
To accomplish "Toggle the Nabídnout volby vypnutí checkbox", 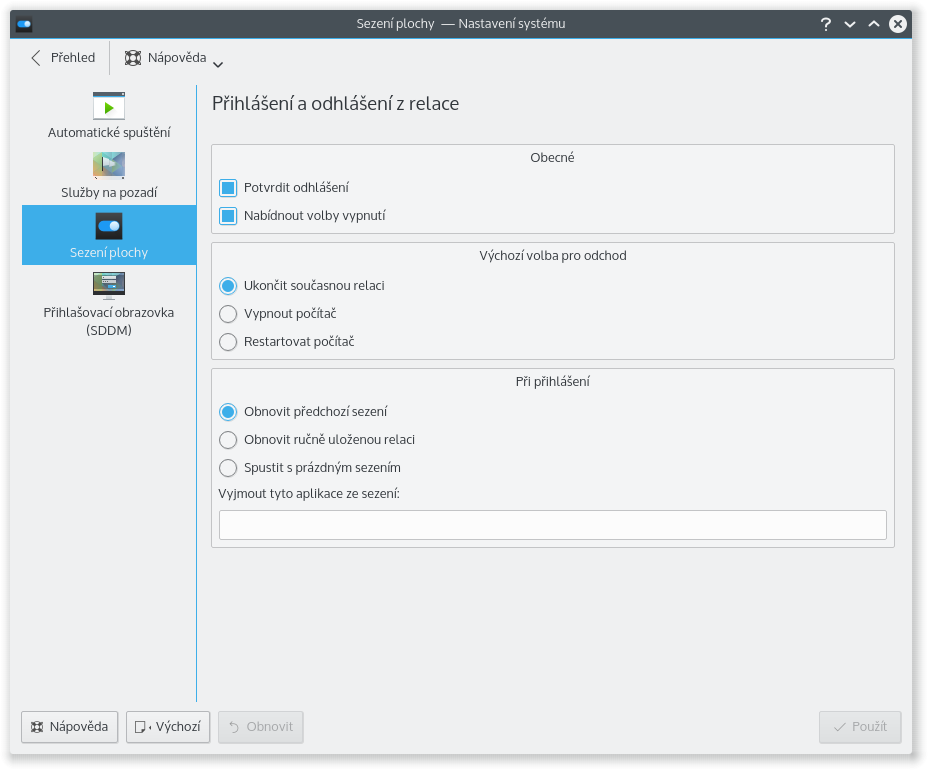I will pyautogui.click(x=228, y=215).
